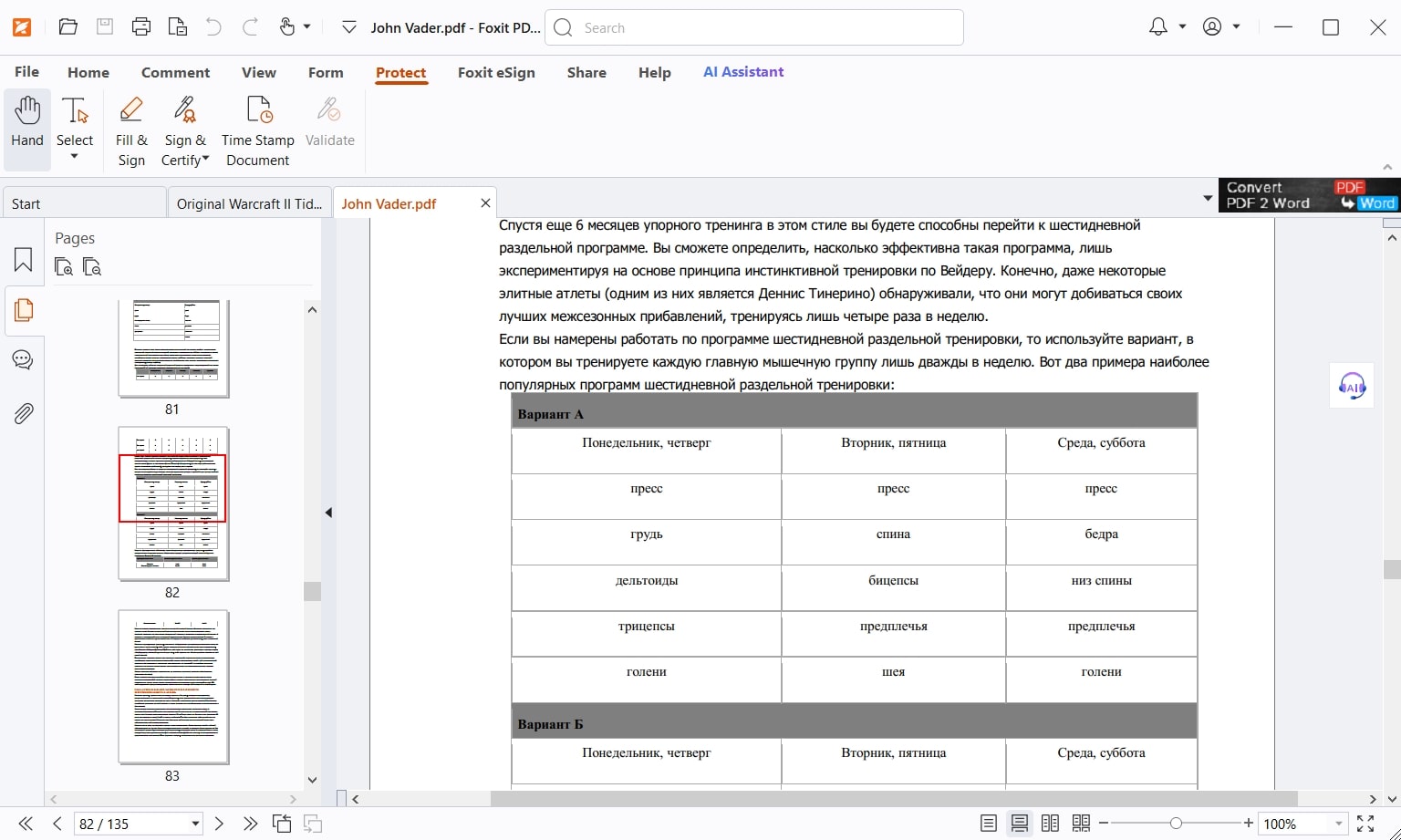Click the Convert PDF 2 Word banner
Image resolution: width=1401 pixels, height=840 pixels.
[1309, 195]
